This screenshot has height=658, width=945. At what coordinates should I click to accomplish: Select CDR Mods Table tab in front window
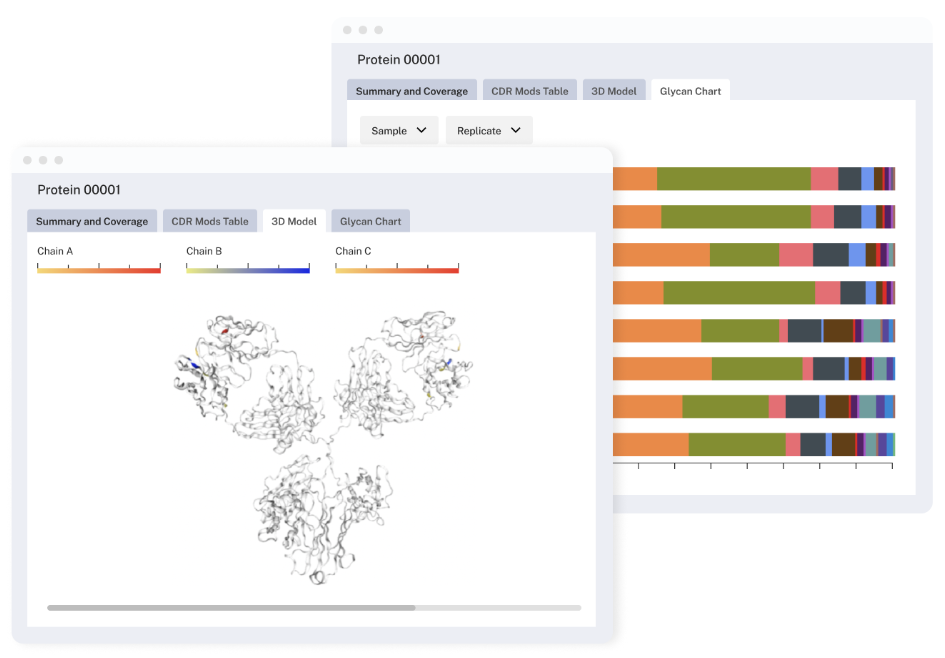(x=210, y=221)
